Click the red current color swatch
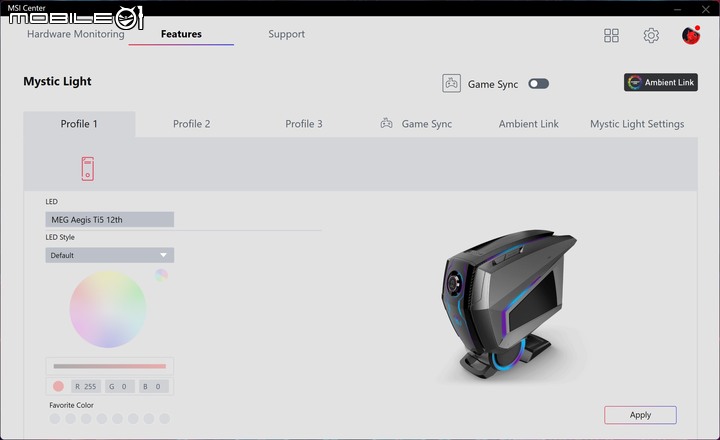The height and width of the screenshot is (440, 720). (58, 386)
